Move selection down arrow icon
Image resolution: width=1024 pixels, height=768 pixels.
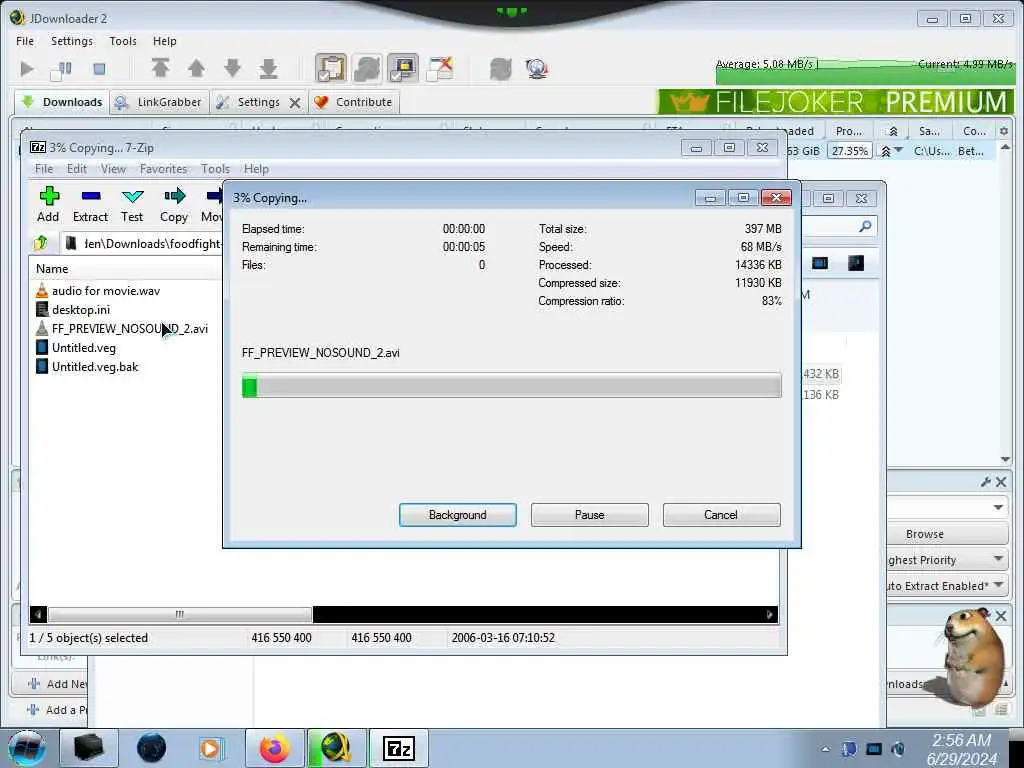pos(232,68)
